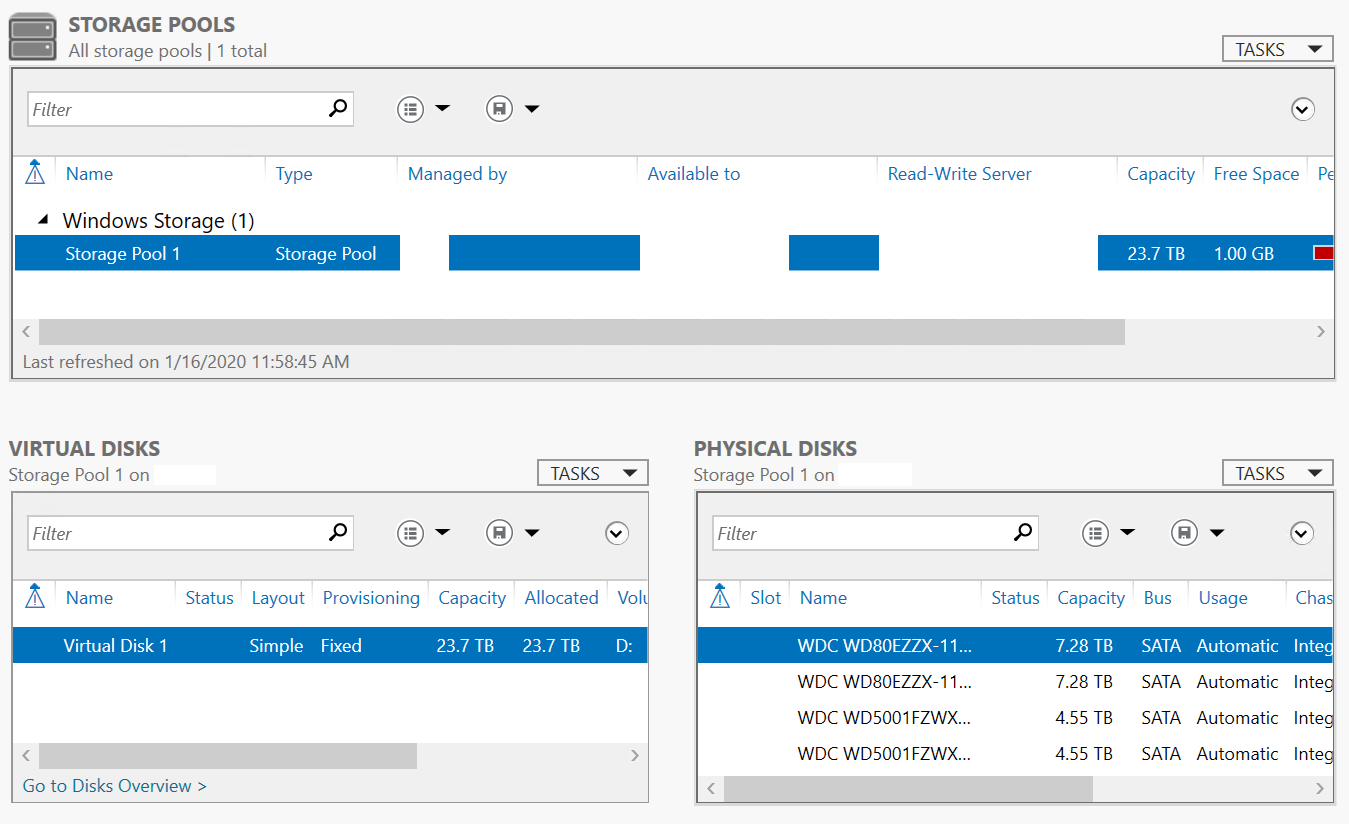Sort storage pools by Capacity column
1349x824 pixels.
[1160, 174]
